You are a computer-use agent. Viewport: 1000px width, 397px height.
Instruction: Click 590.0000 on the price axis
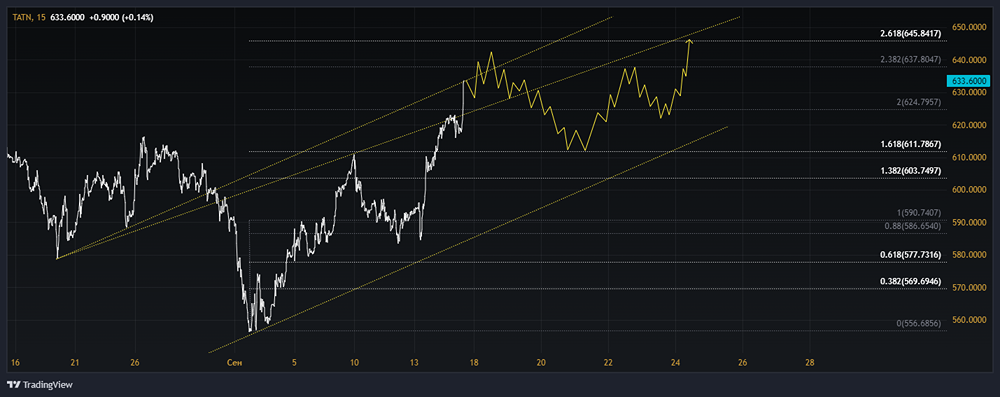coord(969,223)
